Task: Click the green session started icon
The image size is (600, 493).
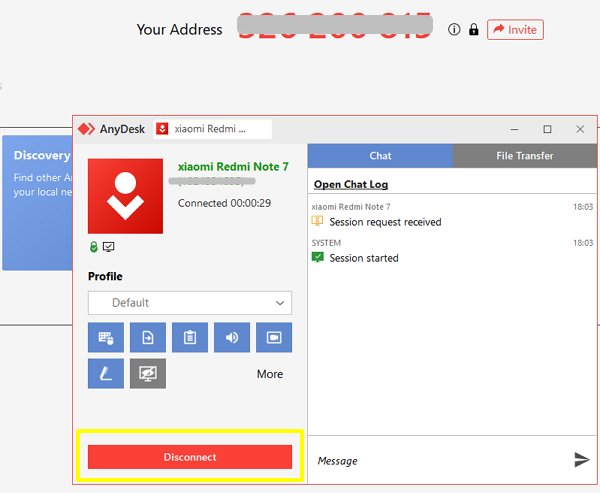Action: [318, 257]
